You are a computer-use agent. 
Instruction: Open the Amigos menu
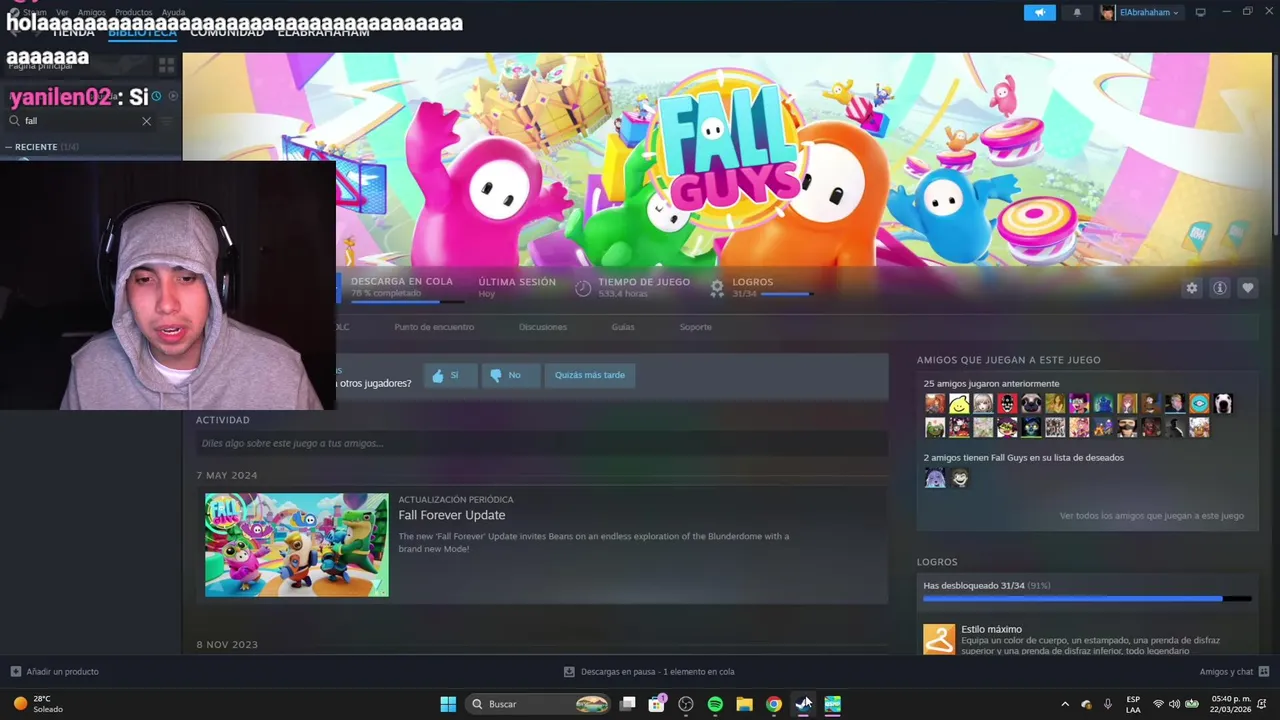pyautogui.click(x=91, y=12)
